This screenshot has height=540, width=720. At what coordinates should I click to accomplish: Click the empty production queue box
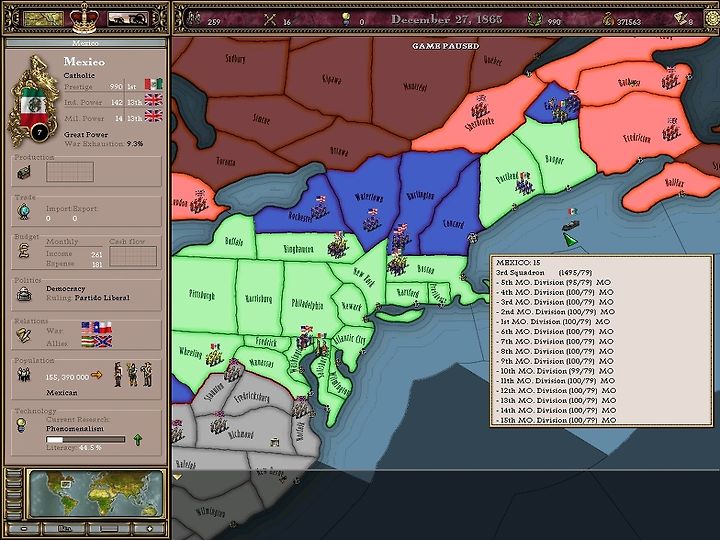pyautogui.click(x=70, y=172)
